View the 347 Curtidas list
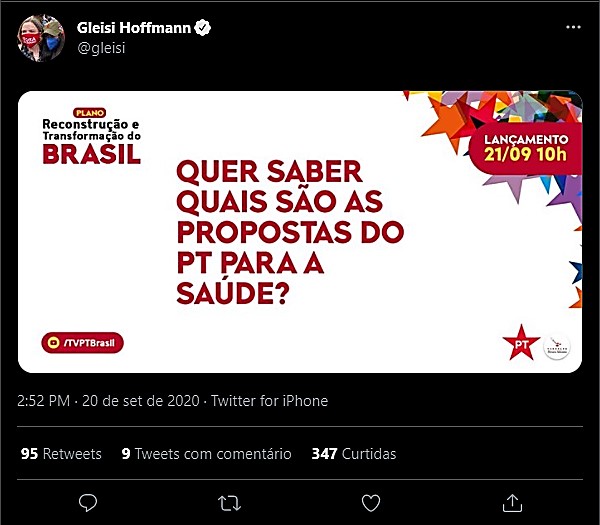600x525 pixels. coord(354,454)
